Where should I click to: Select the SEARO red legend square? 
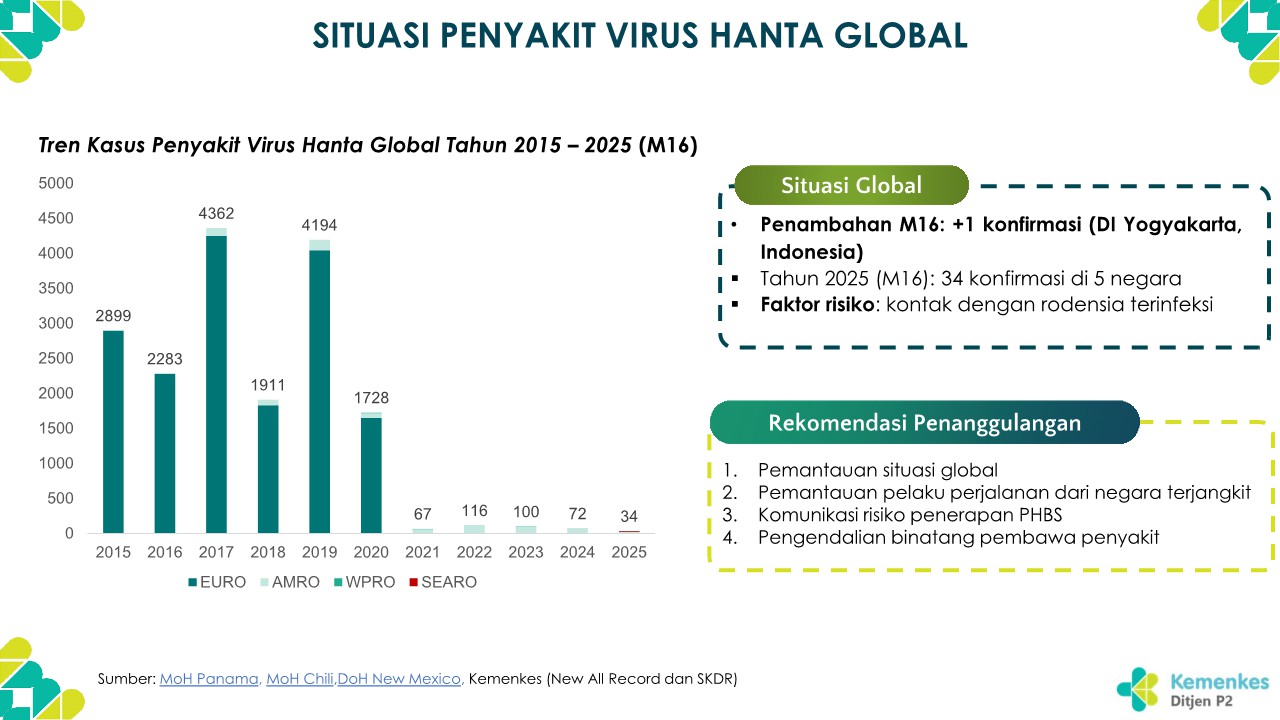[412, 582]
